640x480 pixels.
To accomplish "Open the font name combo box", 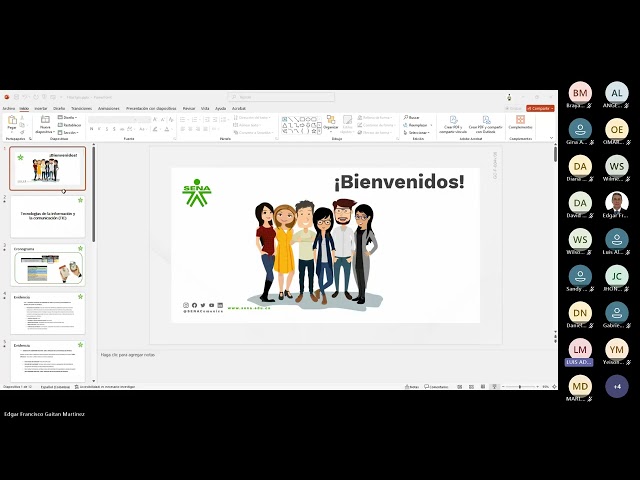I will (x=113, y=119).
